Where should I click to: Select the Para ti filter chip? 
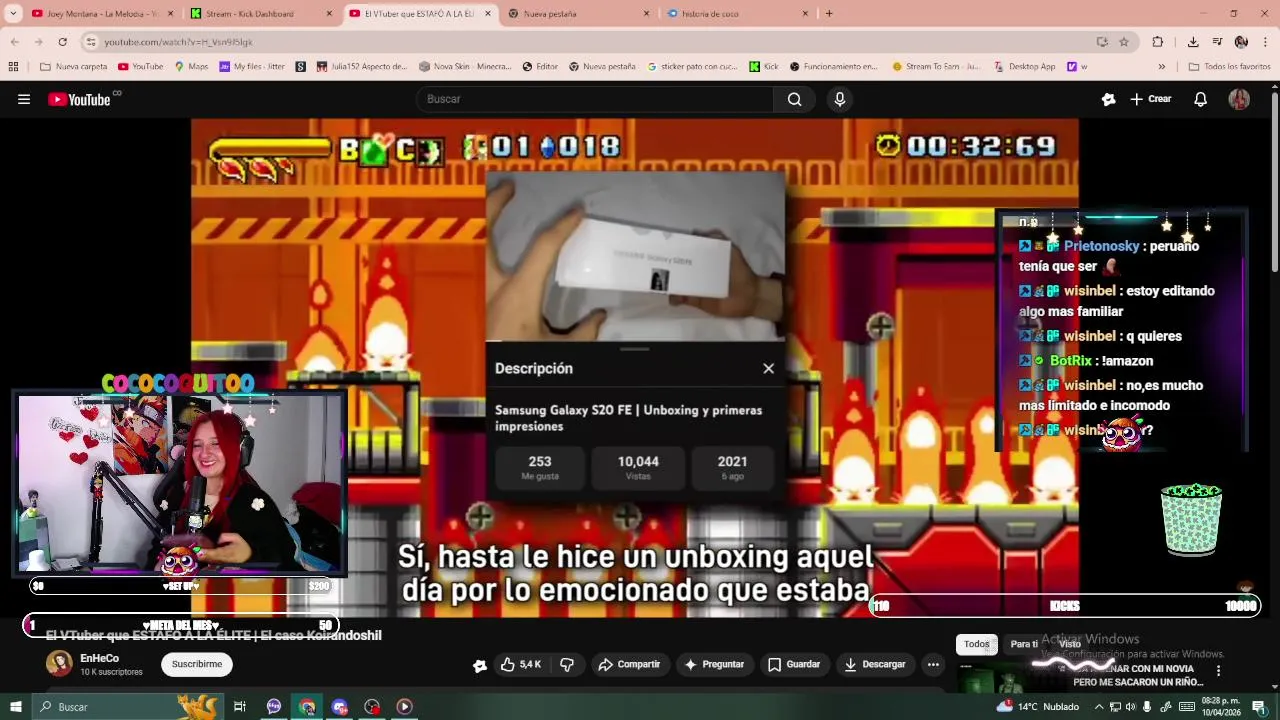point(1023,644)
